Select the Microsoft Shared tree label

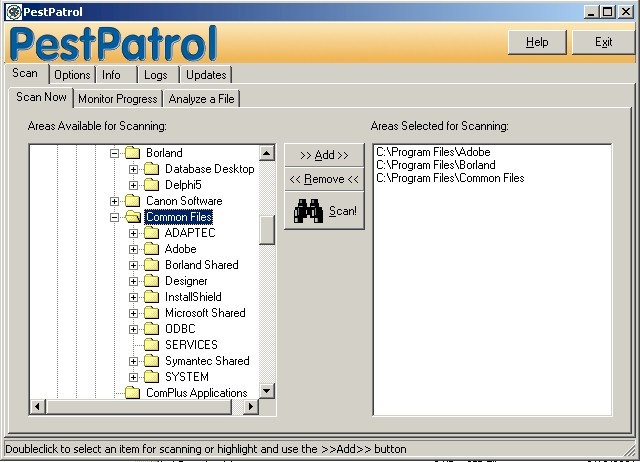pos(205,313)
